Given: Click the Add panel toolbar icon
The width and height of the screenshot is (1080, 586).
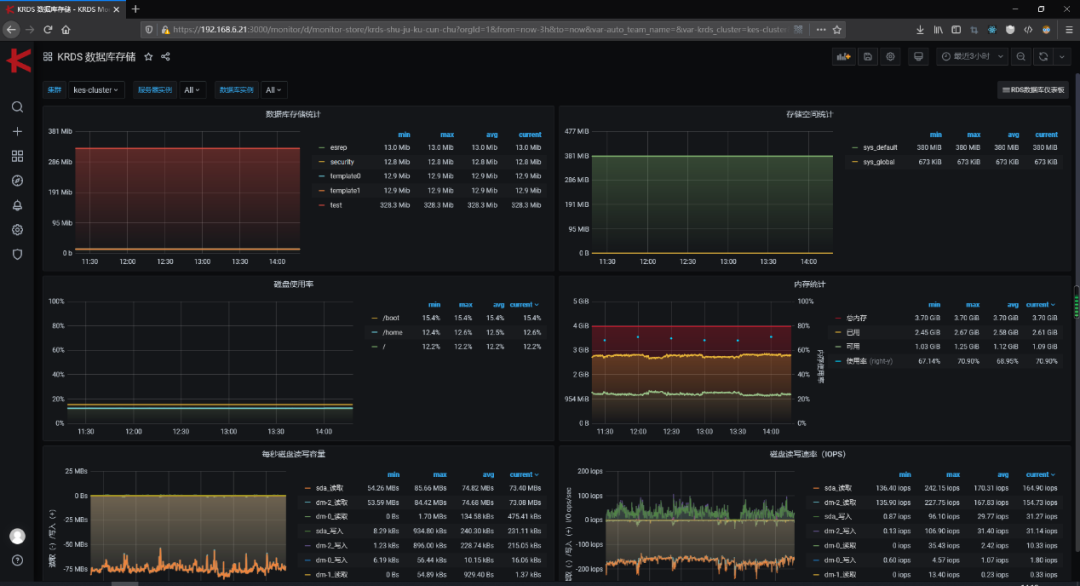Looking at the screenshot, I should point(843,56).
